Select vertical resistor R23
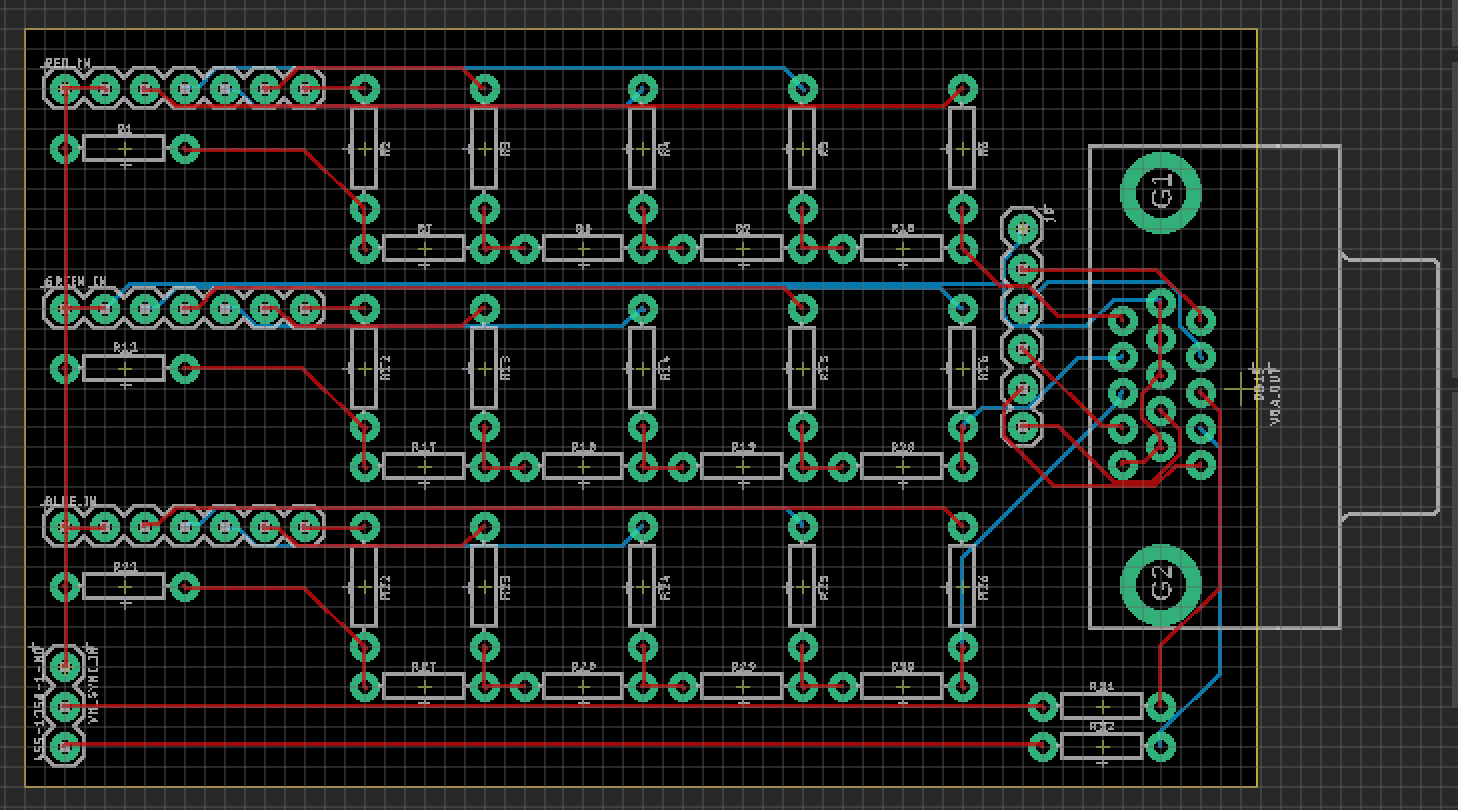This screenshot has height=810, width=1458. 484,586
